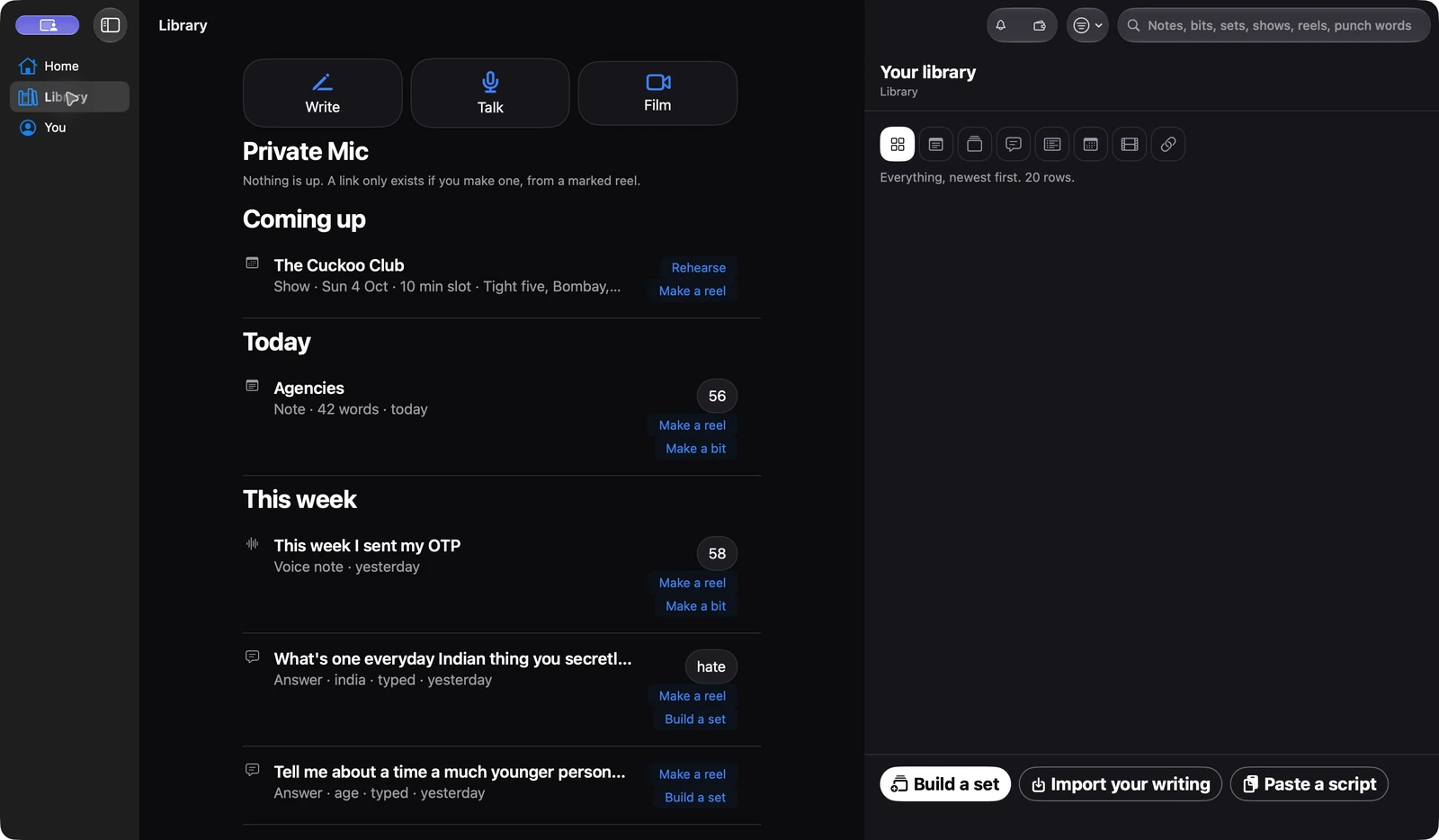The image size is (1439, 840).
Task: Click Paste a script
Action: point(1309,784)
